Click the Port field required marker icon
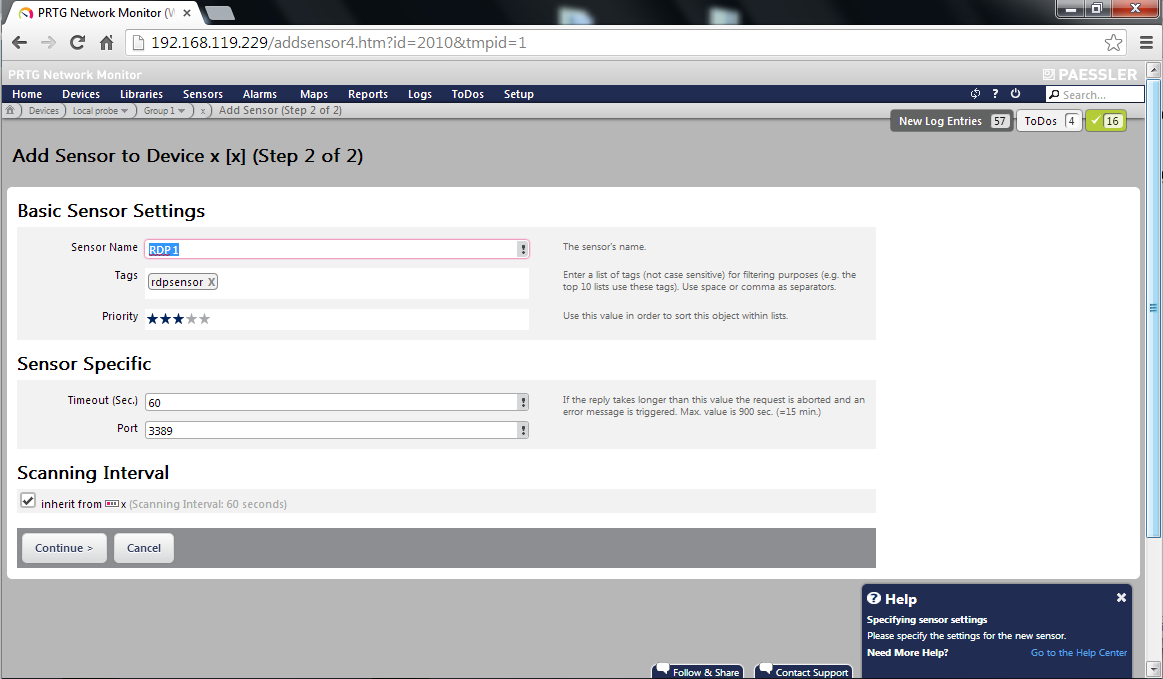Viewport: 1163px width, 679px height. click(x=523, y=430)
